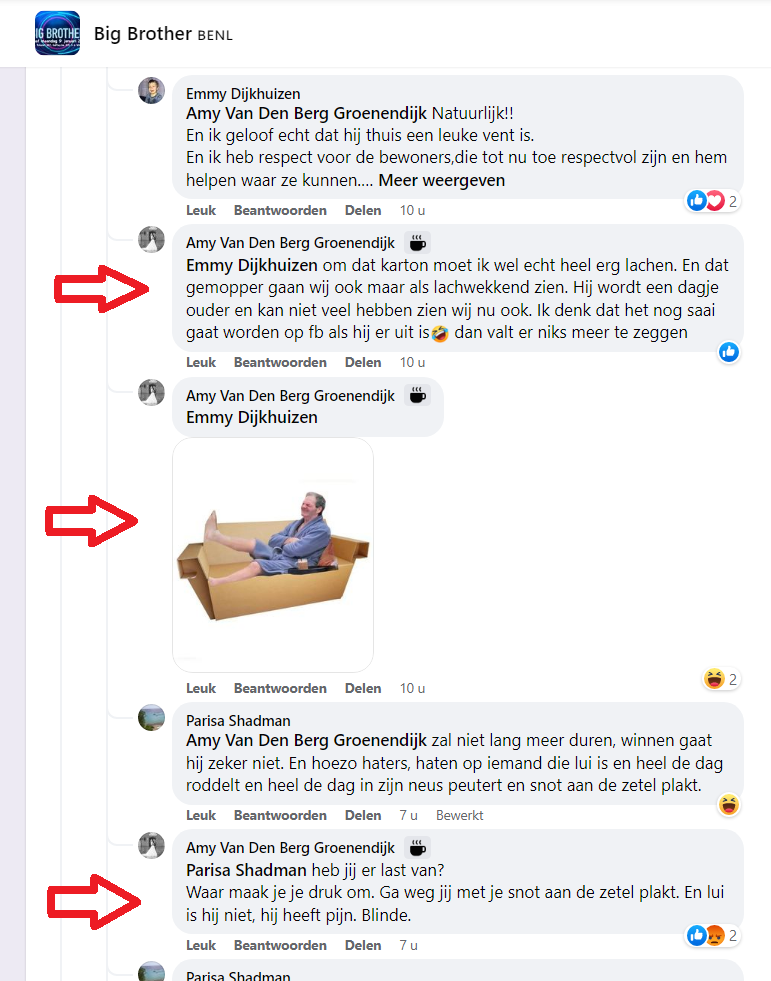
Task: View like and heart reactions on Emmy's comment
Action: 713,201
